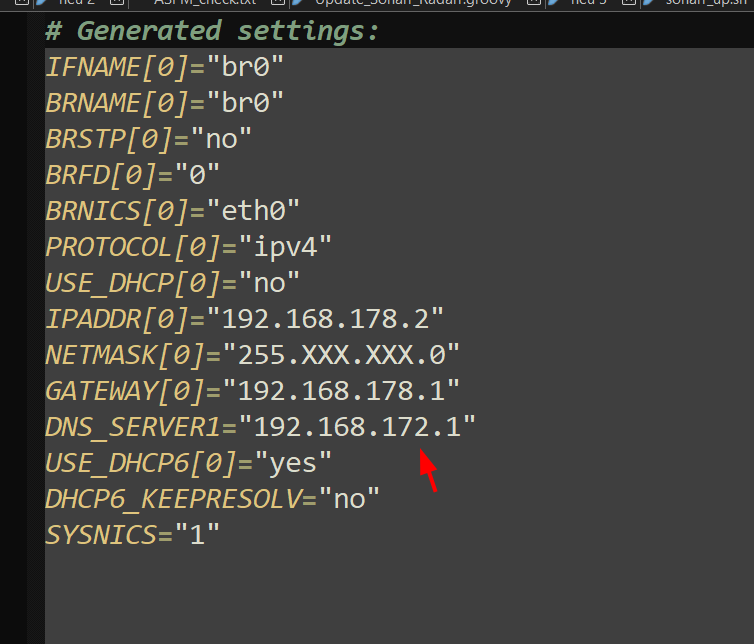The height and width of the screenshot is (644, 754).
Task: Click the '# Generated settings:' comment line
Action: click(x=212, y=31)
